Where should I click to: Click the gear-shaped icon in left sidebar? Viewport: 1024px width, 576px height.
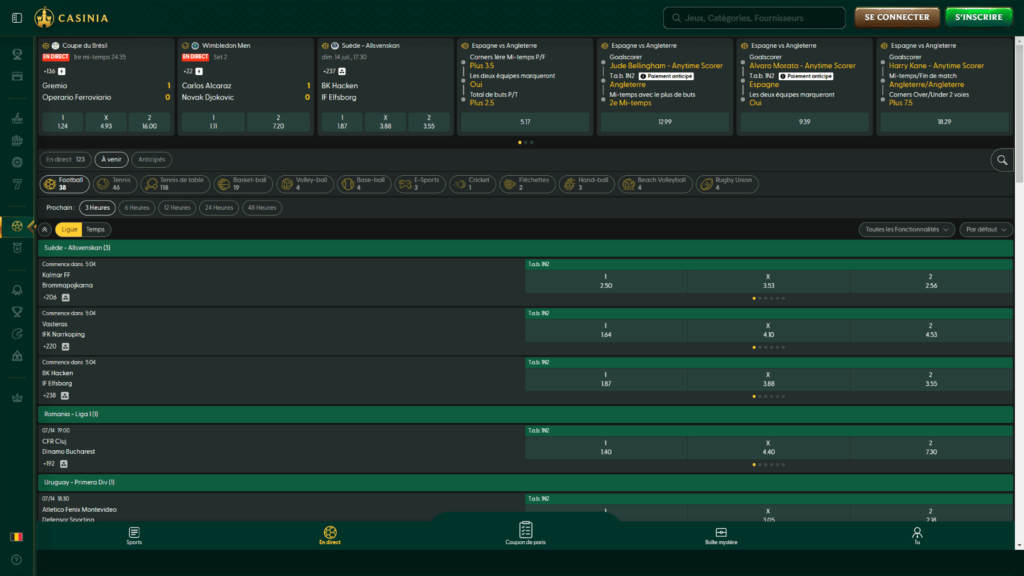tap(17, 162)
